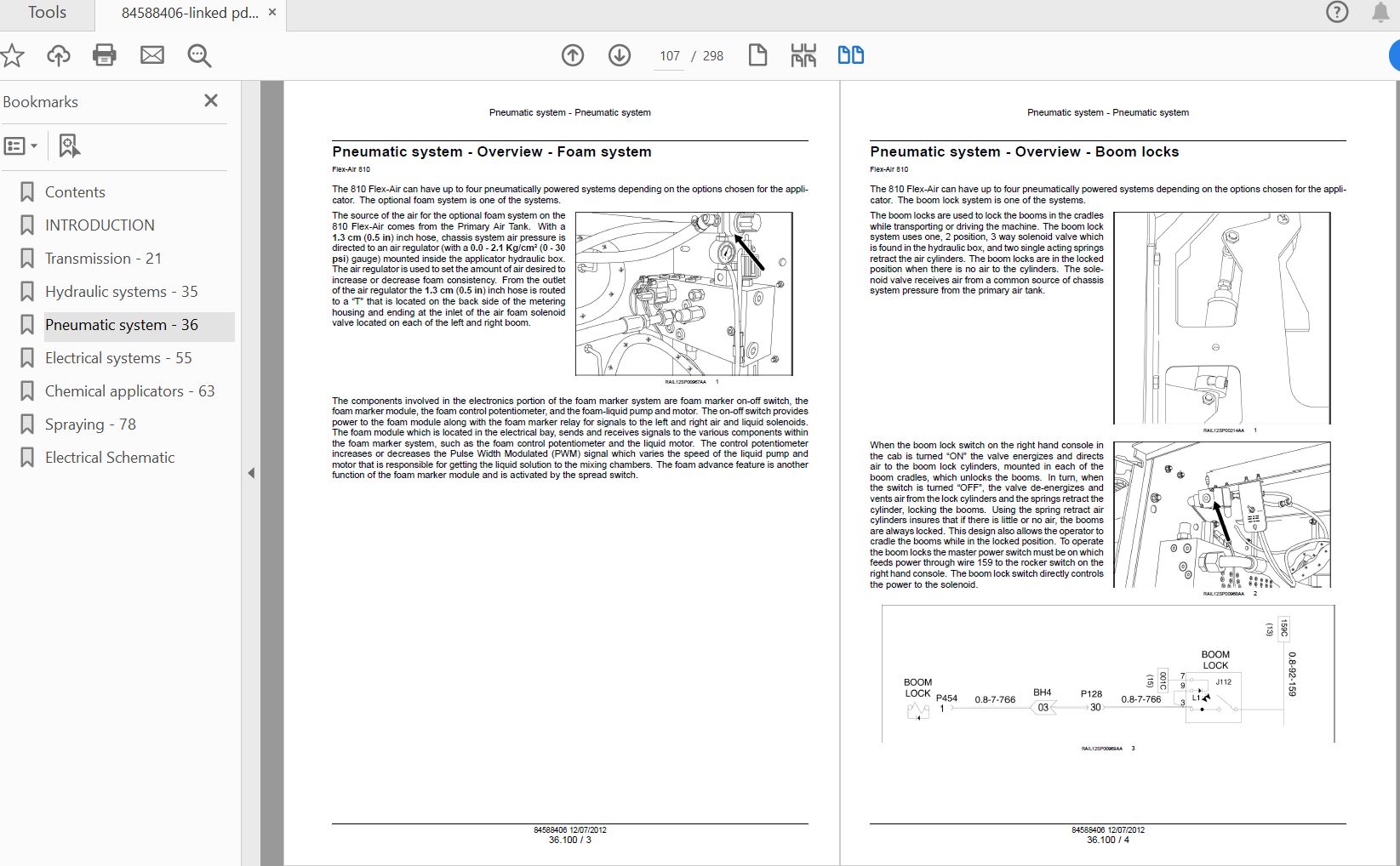This screenshot has width=1400, height=866.
Task: Open the bookmarks options dropdown menu
Action: 21,146
